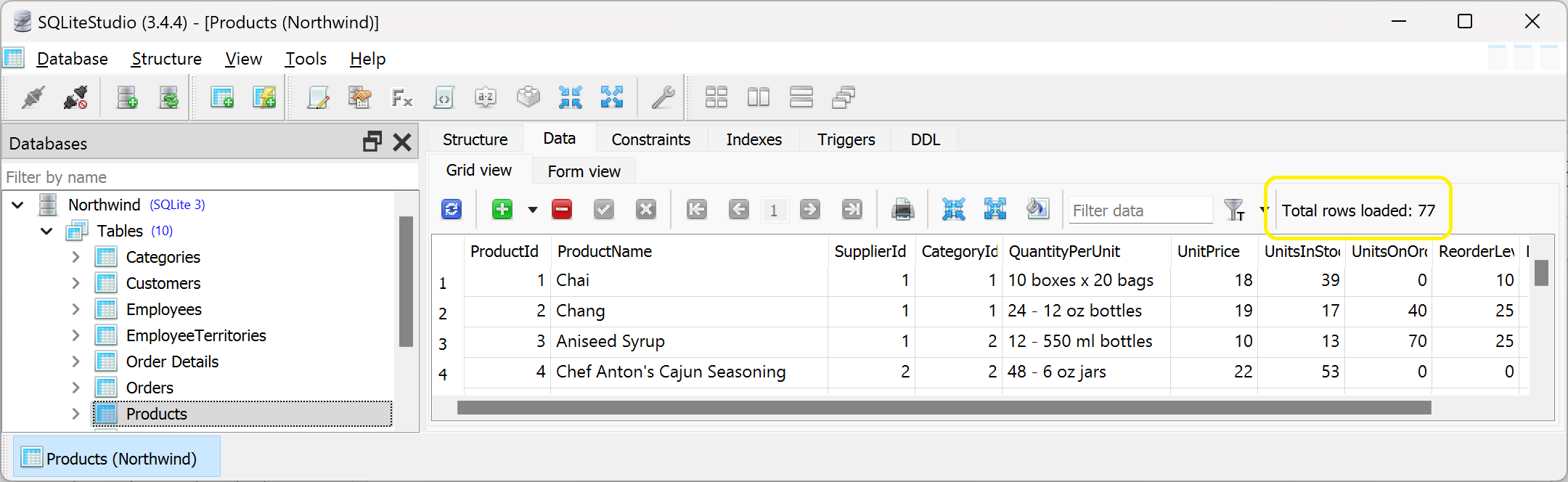The image size is (1568, 482).
Task: Print table data icon
Action: [902, 210]
